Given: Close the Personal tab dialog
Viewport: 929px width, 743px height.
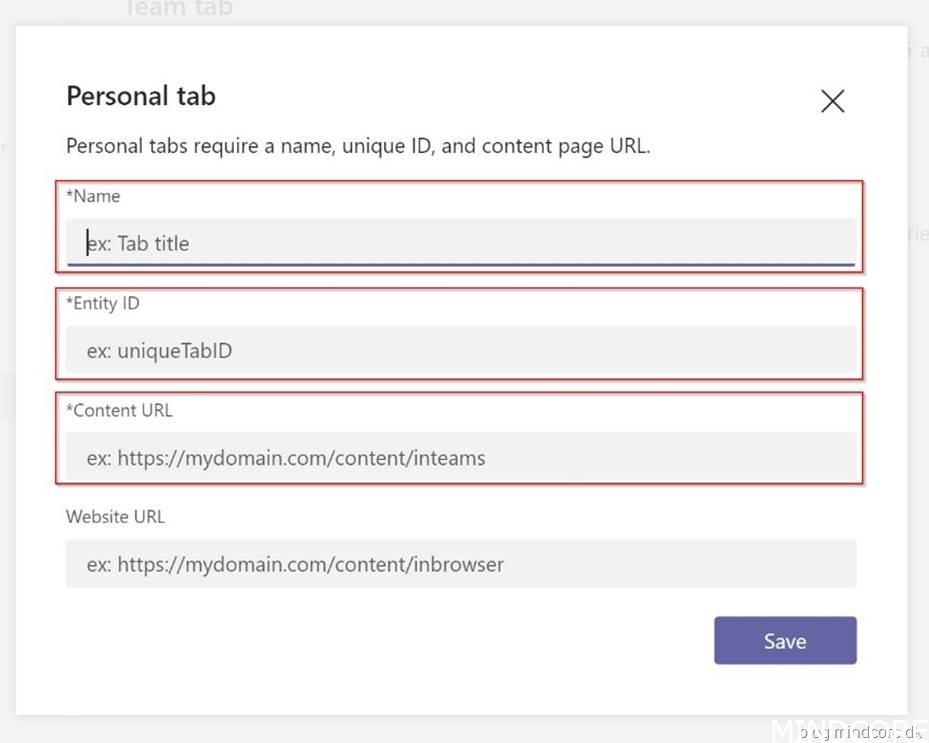Looking at the screenshot, I should point(832,100).
